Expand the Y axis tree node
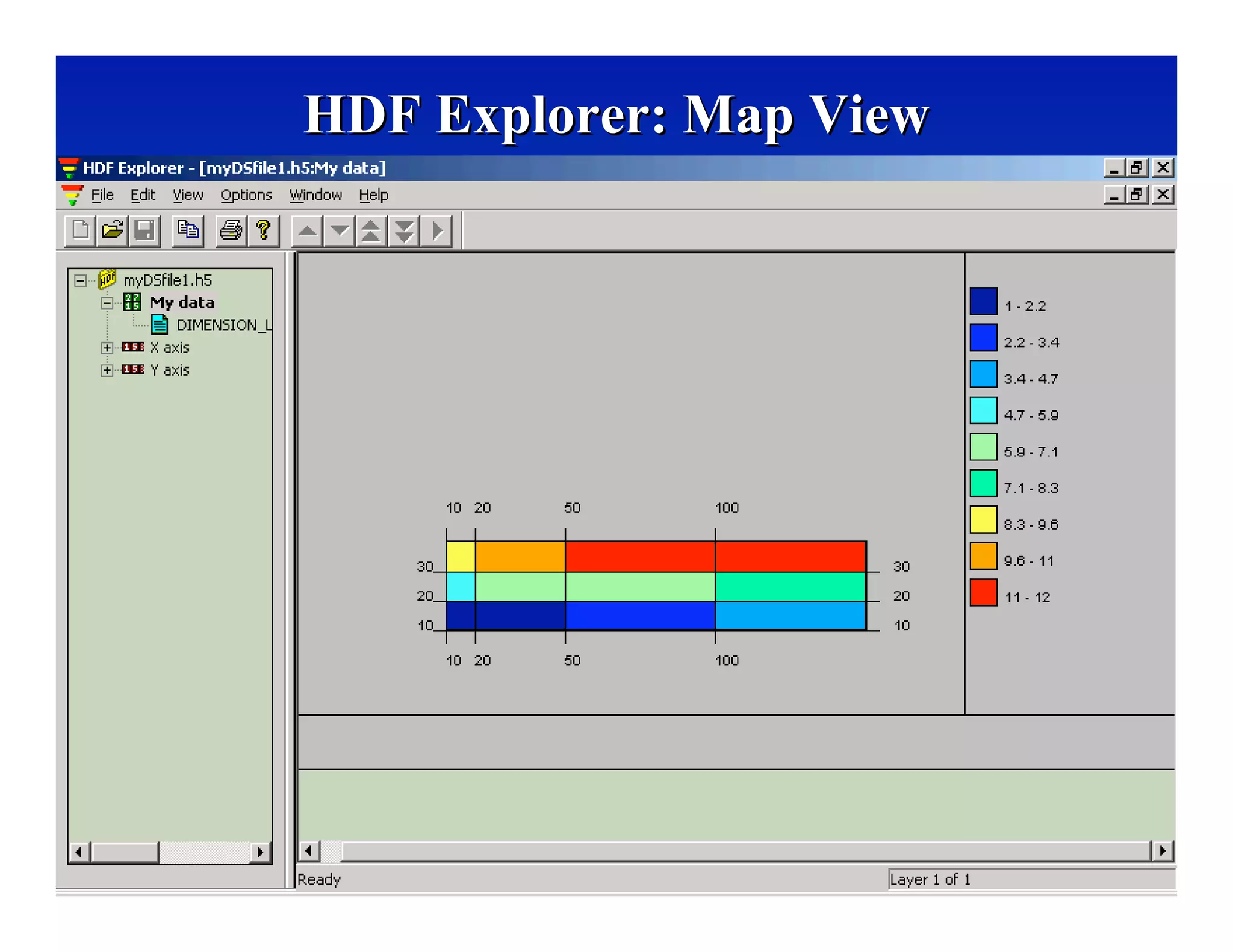Viewport: 1233px width, 952px height. tap(107, 370)
